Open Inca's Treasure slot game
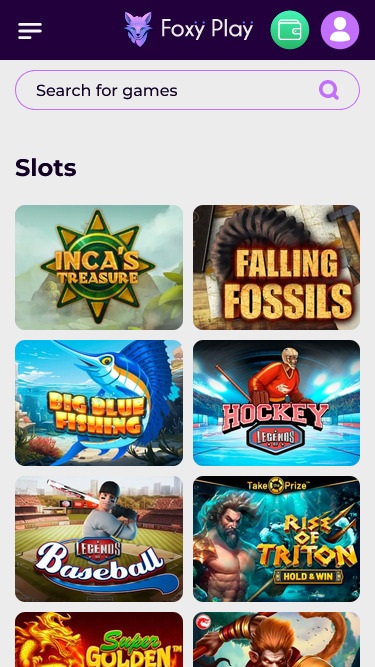The height and width of the screenshot is (667, 375). [x=99, y=268]
